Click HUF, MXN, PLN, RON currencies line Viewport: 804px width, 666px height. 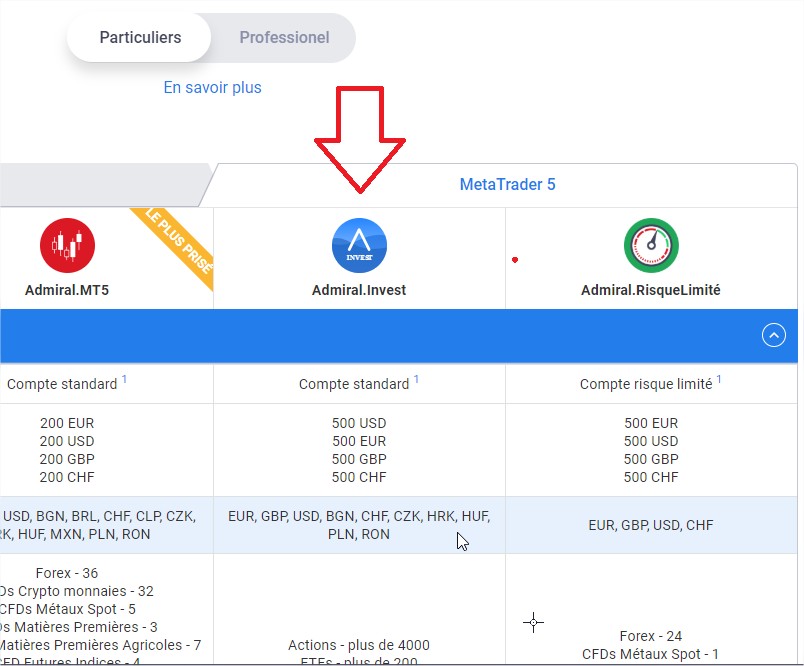(75, 534)
